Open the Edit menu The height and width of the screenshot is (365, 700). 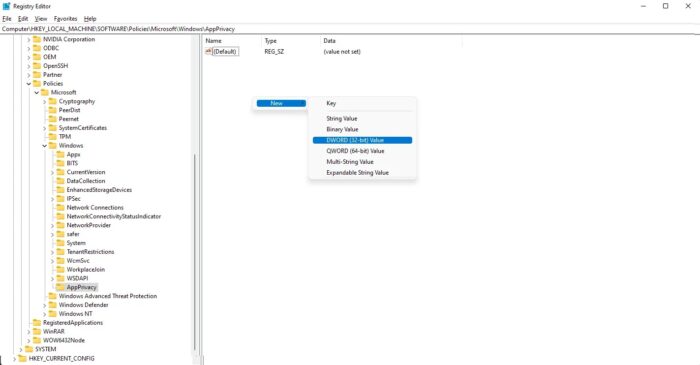point(23,19)
